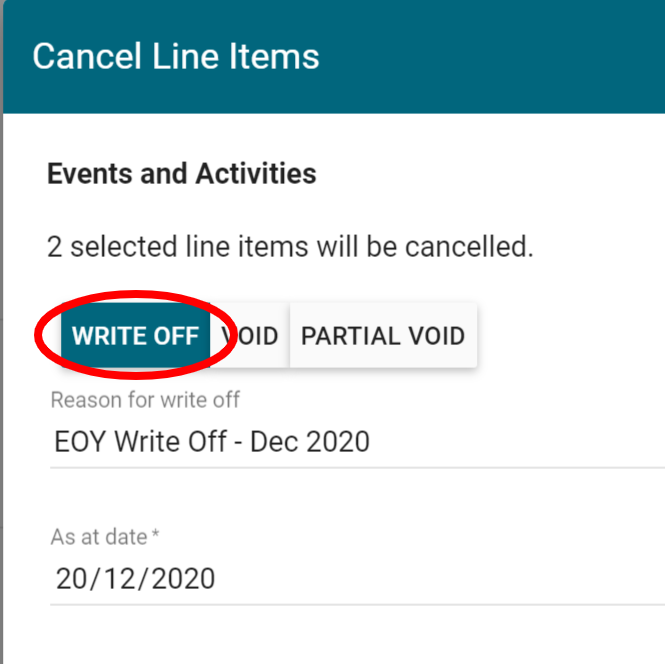
Task: Click the 'As at date' label
Action: pyautogui.click(x=99, y=537)
